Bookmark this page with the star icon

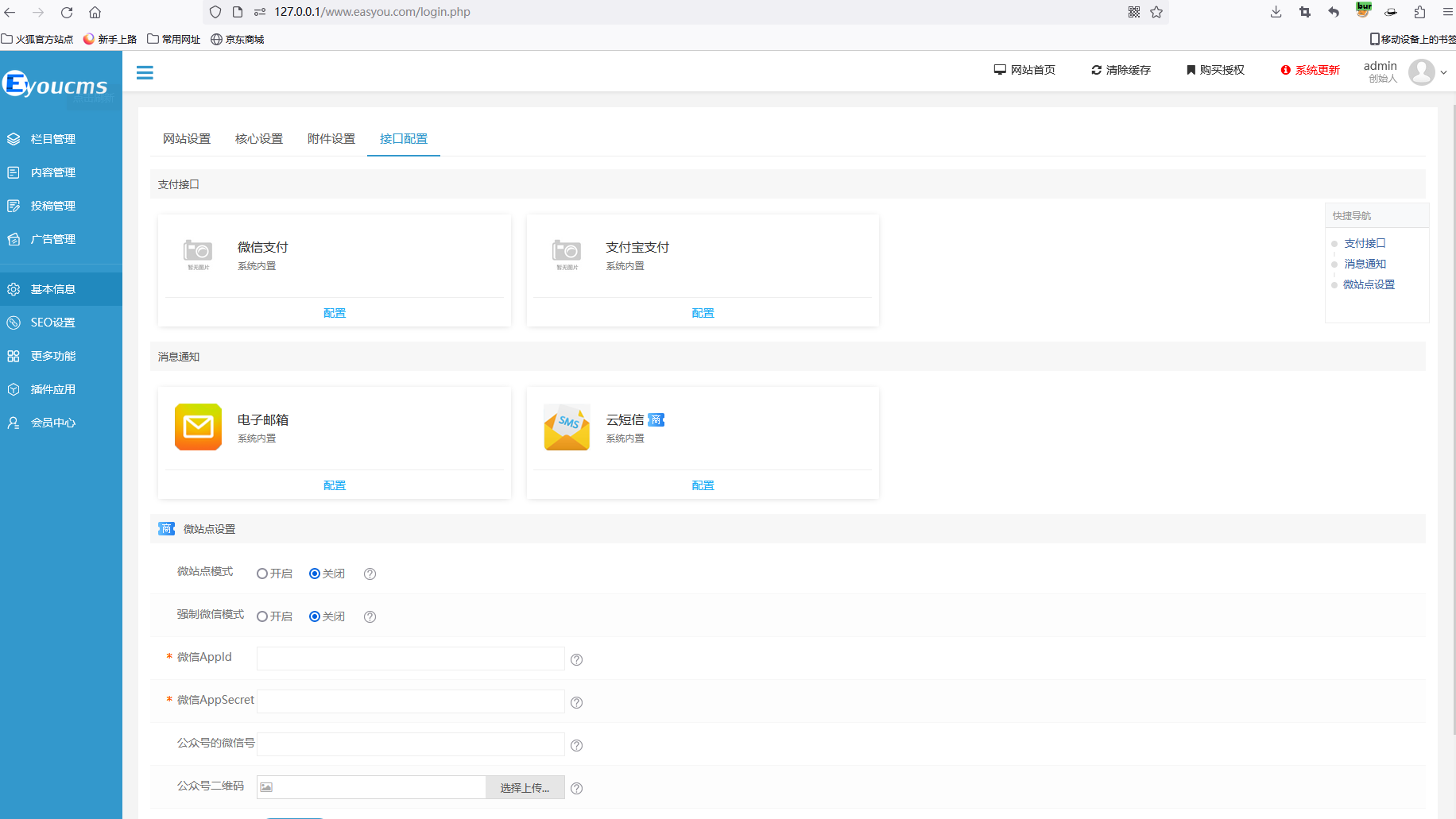[x=1156, y=12]
